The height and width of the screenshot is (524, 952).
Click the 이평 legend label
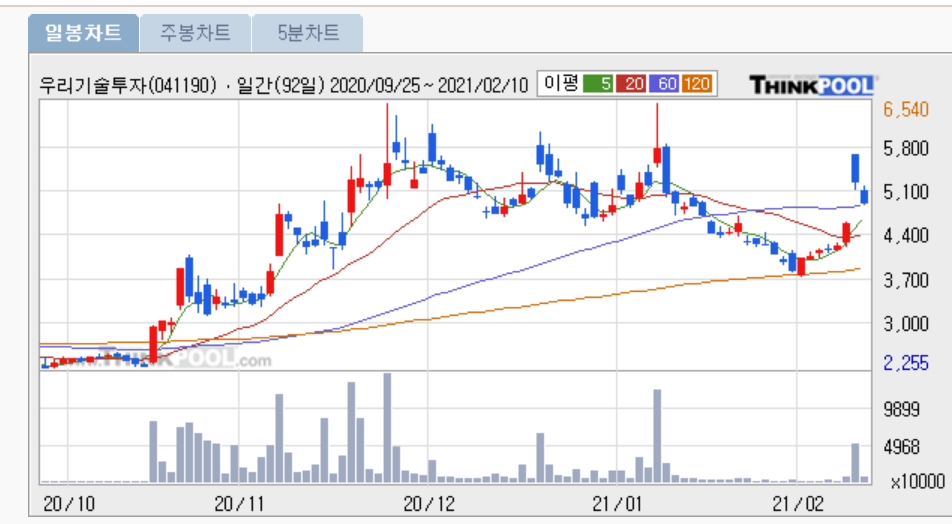click(x=560, y=84)
